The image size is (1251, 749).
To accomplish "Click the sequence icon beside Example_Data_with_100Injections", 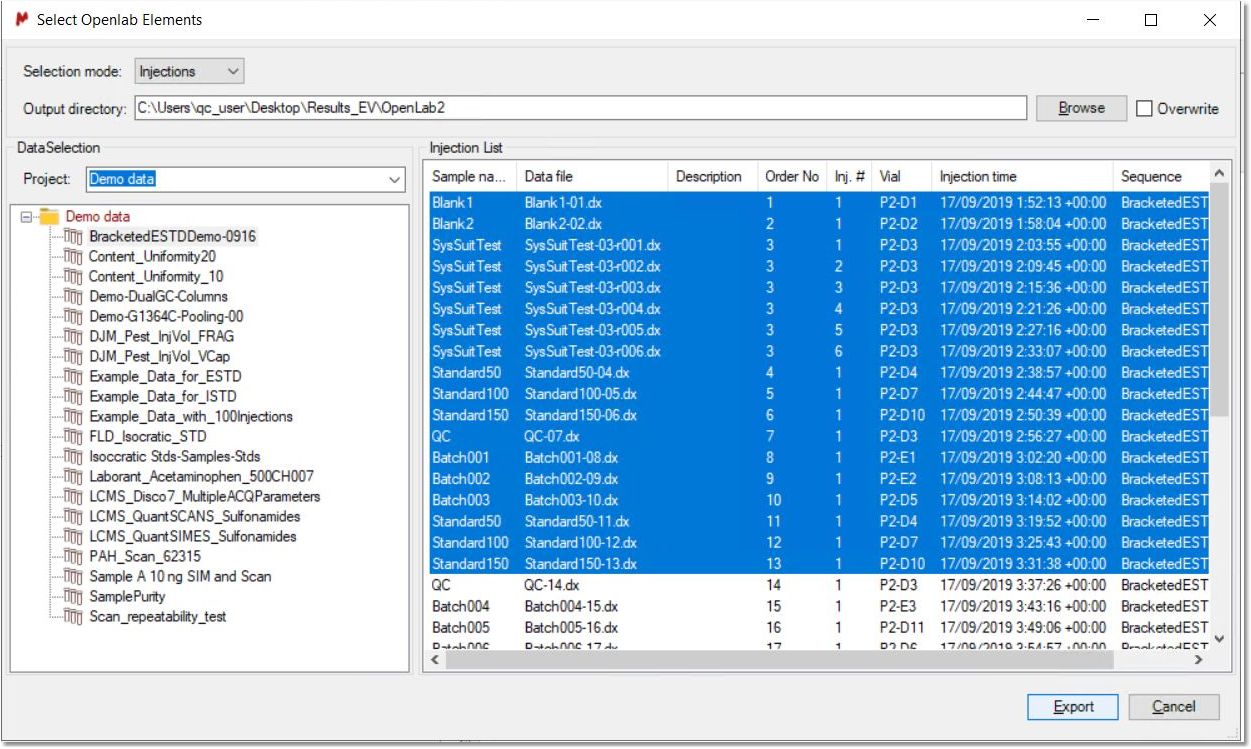I will coord(73,417).
